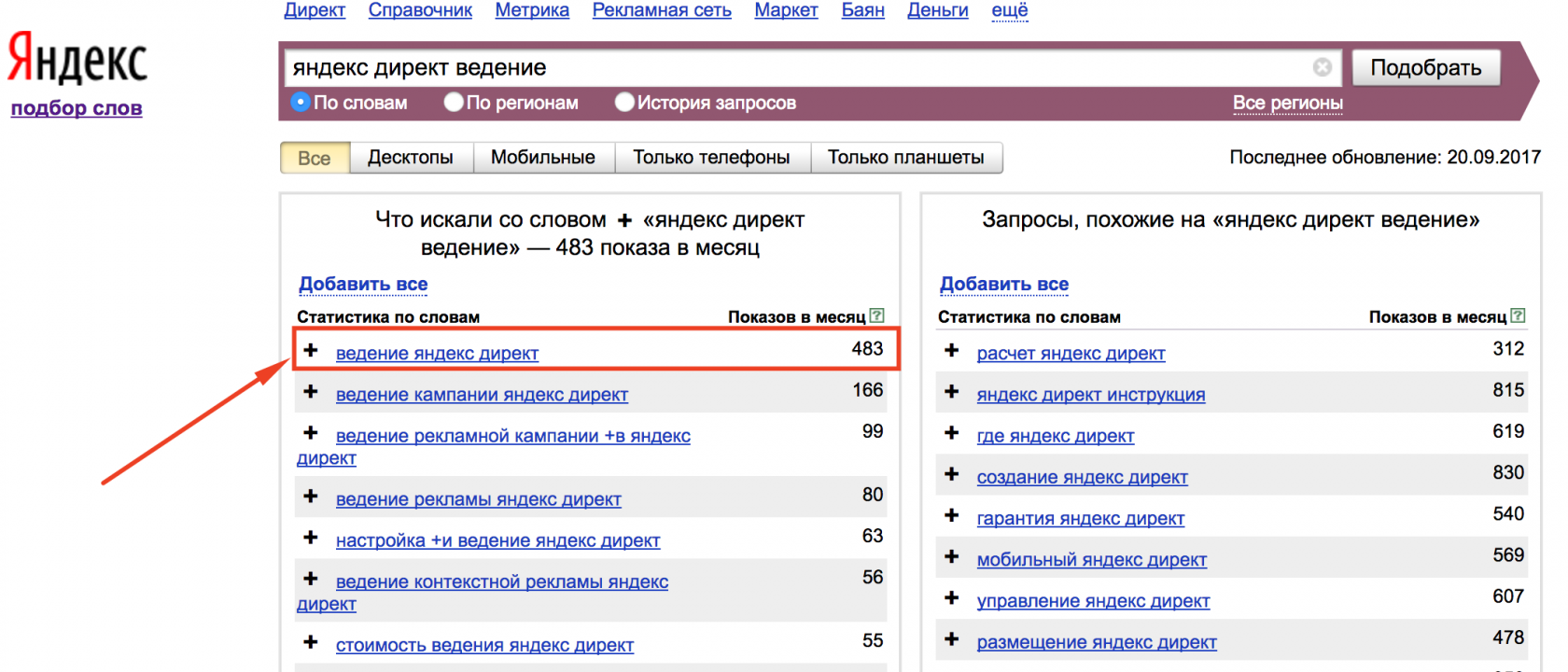
Task: Open the 'управление яндекс директ' link
Action: point(1093,600)
